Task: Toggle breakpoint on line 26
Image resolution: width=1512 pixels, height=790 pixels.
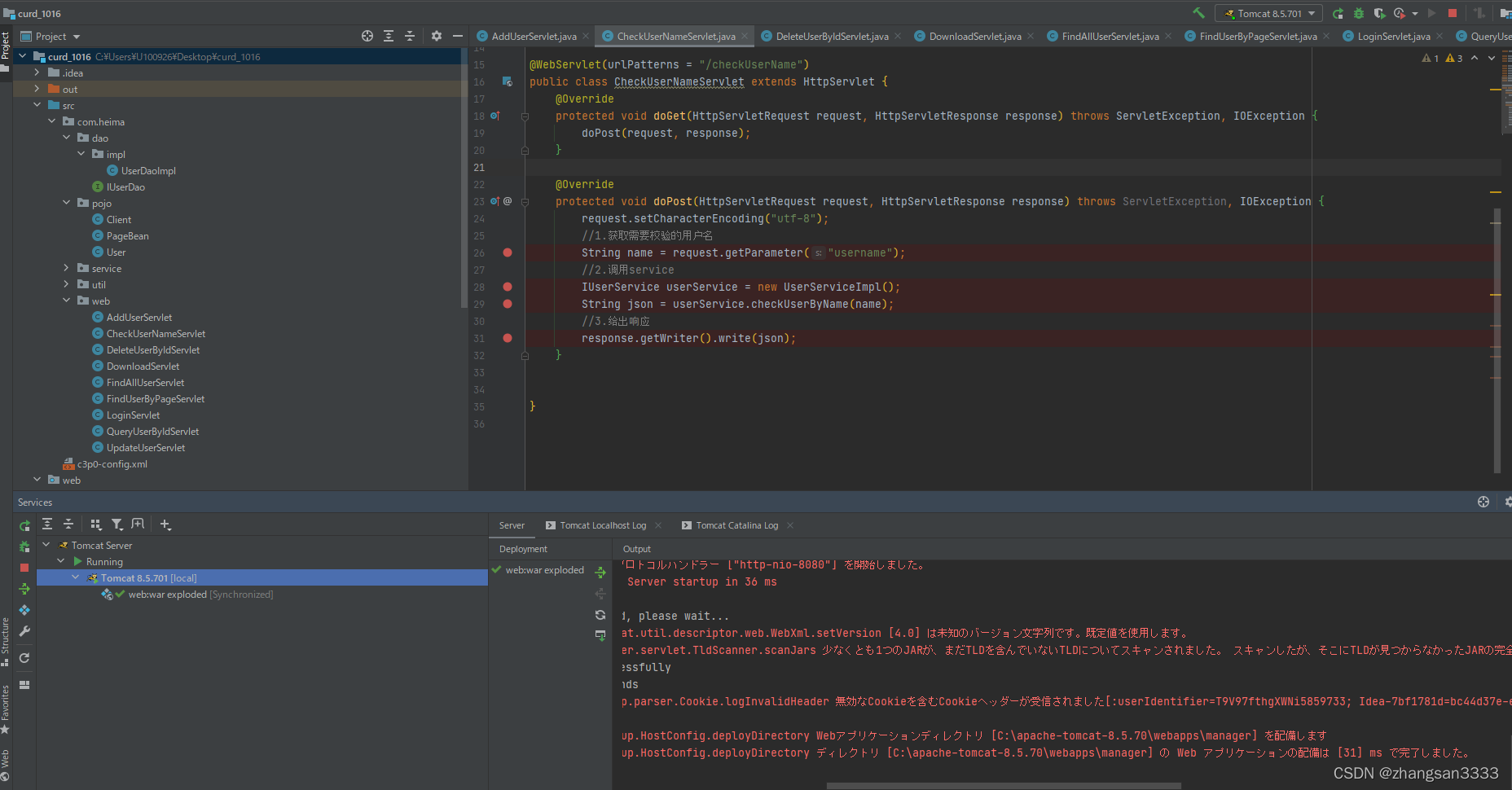Action: point(508,252)
